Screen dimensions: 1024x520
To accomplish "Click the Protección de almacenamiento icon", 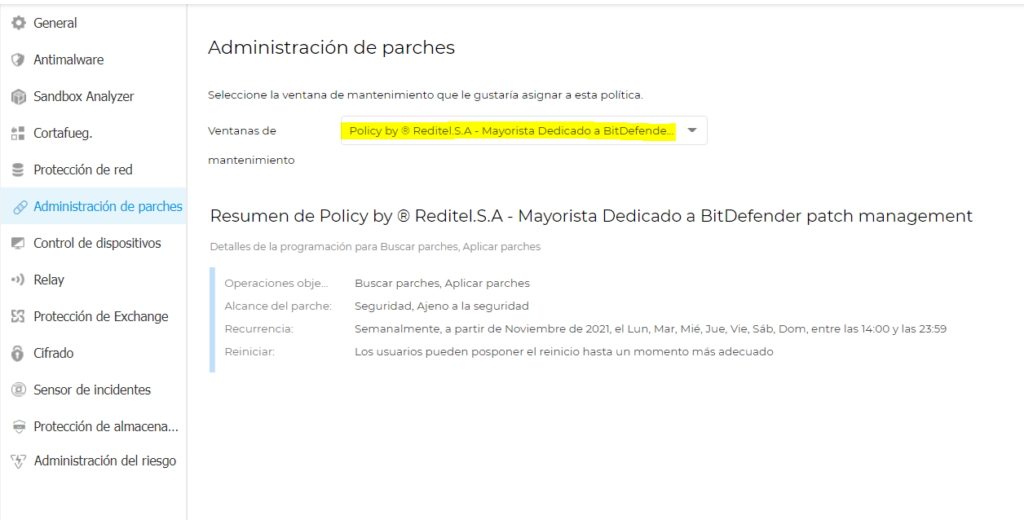I will click(18, 427).
